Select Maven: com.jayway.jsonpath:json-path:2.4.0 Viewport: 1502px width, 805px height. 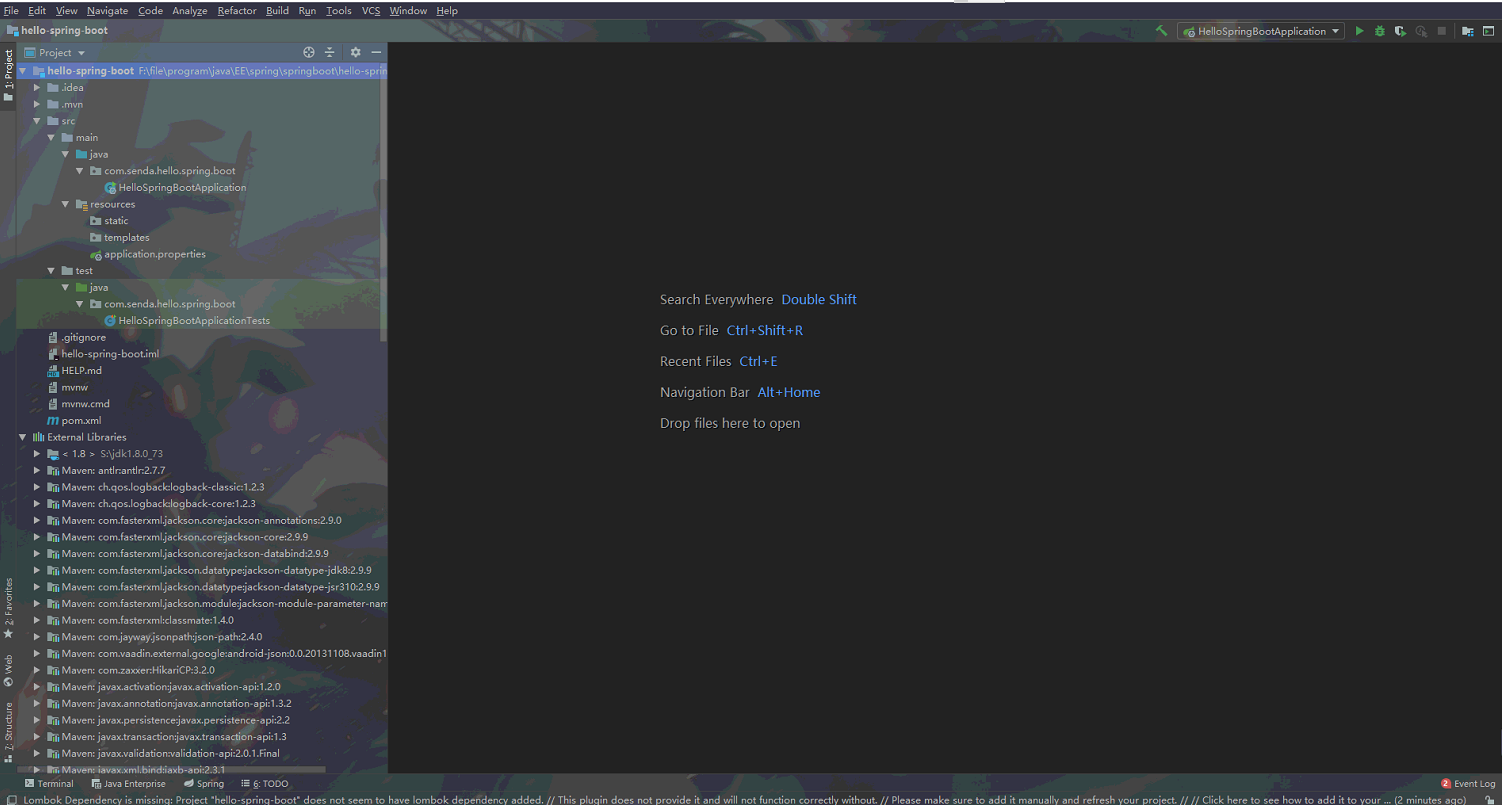[x=155, y=637]
